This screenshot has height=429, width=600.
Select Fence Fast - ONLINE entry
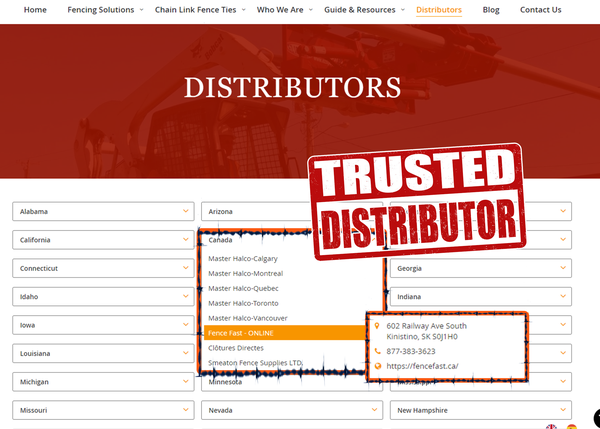tap(285, 333)
